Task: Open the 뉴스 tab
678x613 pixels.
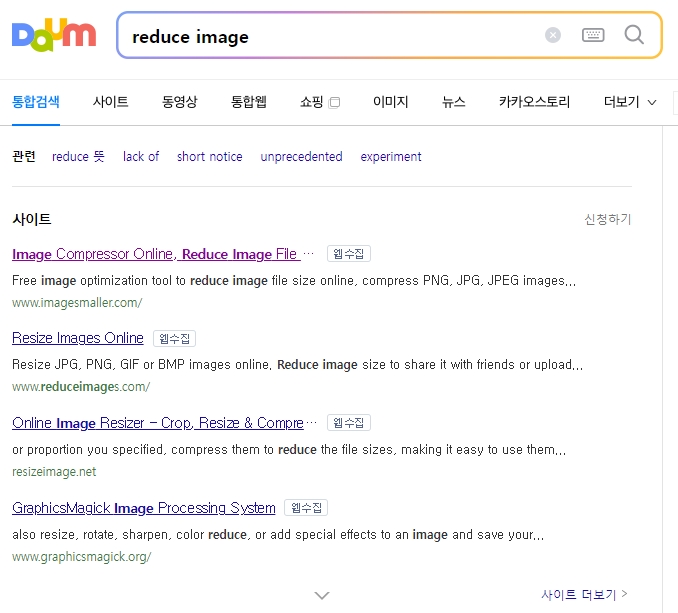Action: [x=454, y=102]
